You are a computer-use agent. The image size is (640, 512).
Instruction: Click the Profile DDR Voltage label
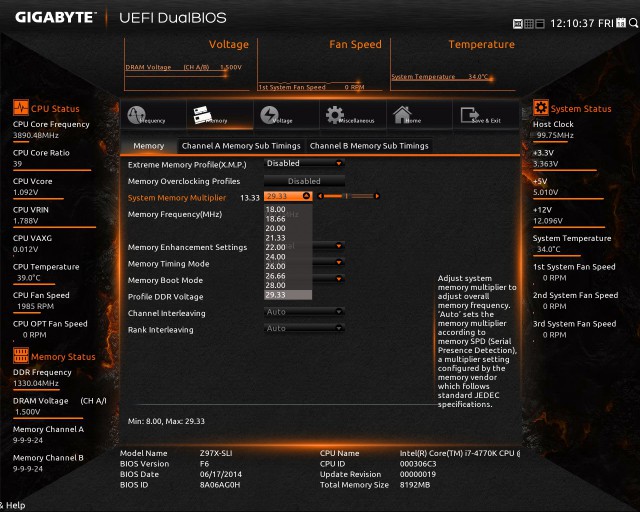[165, 297]
